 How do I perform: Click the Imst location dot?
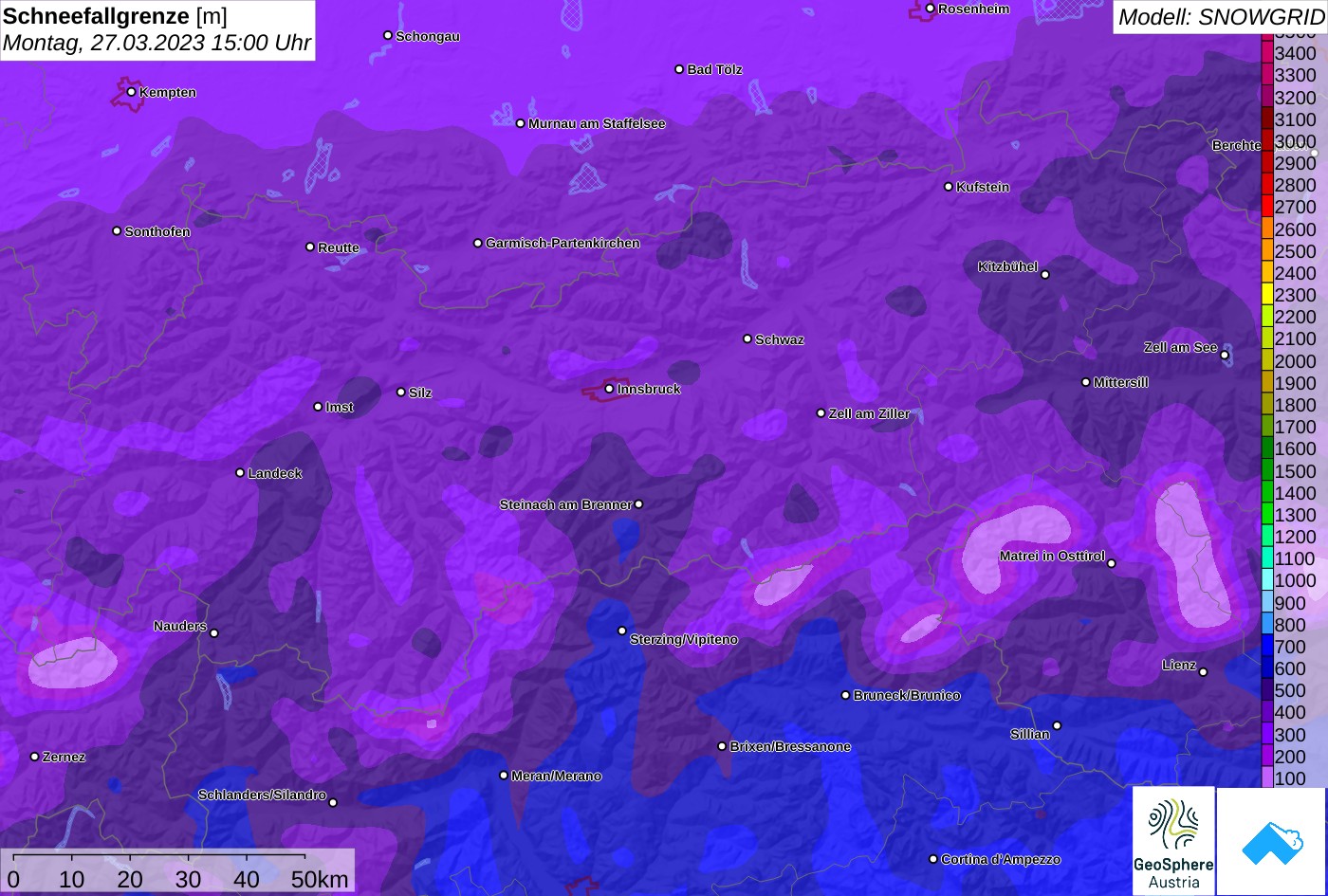click(x=318, y=407)
